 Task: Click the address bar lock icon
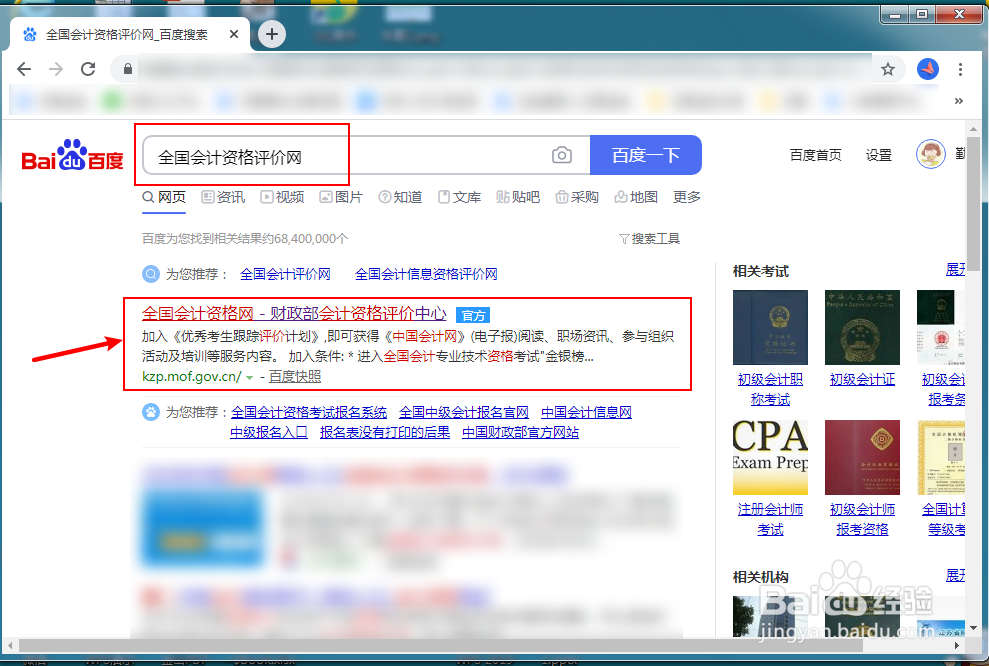pyautogui.click(x=128, y=69)
